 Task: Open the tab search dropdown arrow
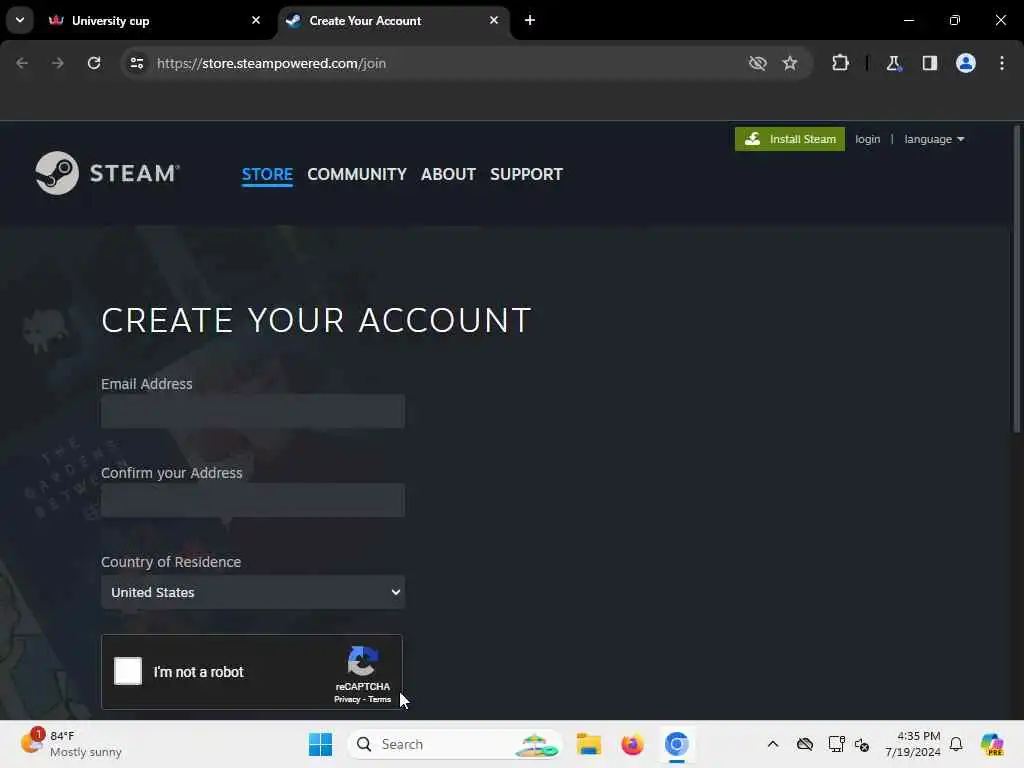(20, 20)
